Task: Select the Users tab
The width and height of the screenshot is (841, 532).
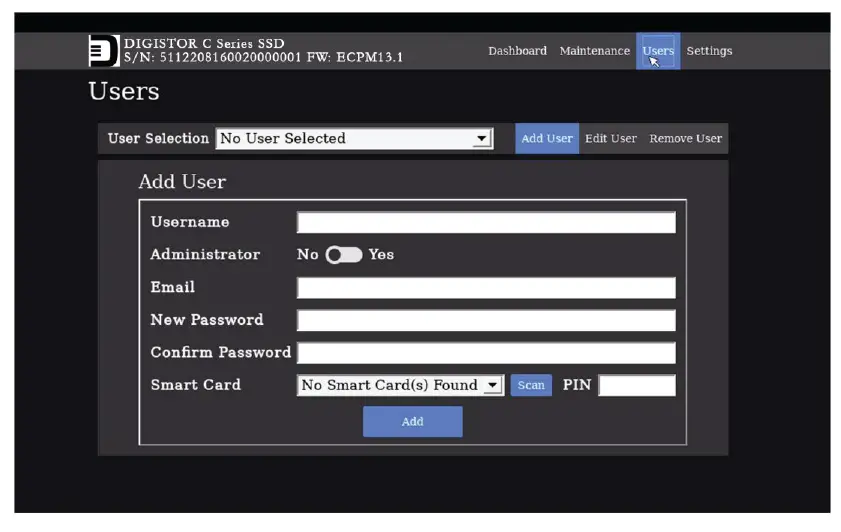Action: [658, 51]
